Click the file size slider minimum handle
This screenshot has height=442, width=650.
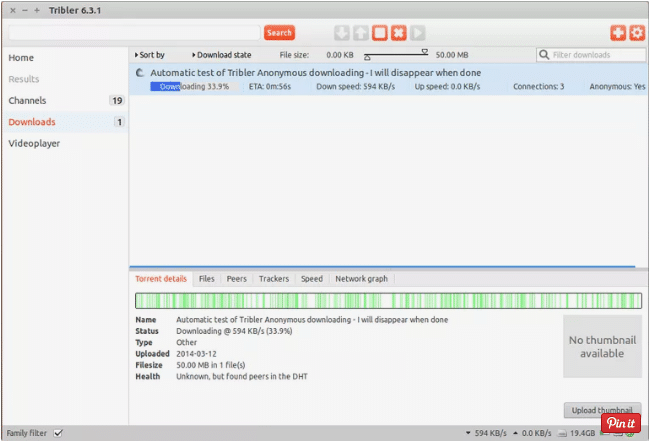(x=367, y=58)
